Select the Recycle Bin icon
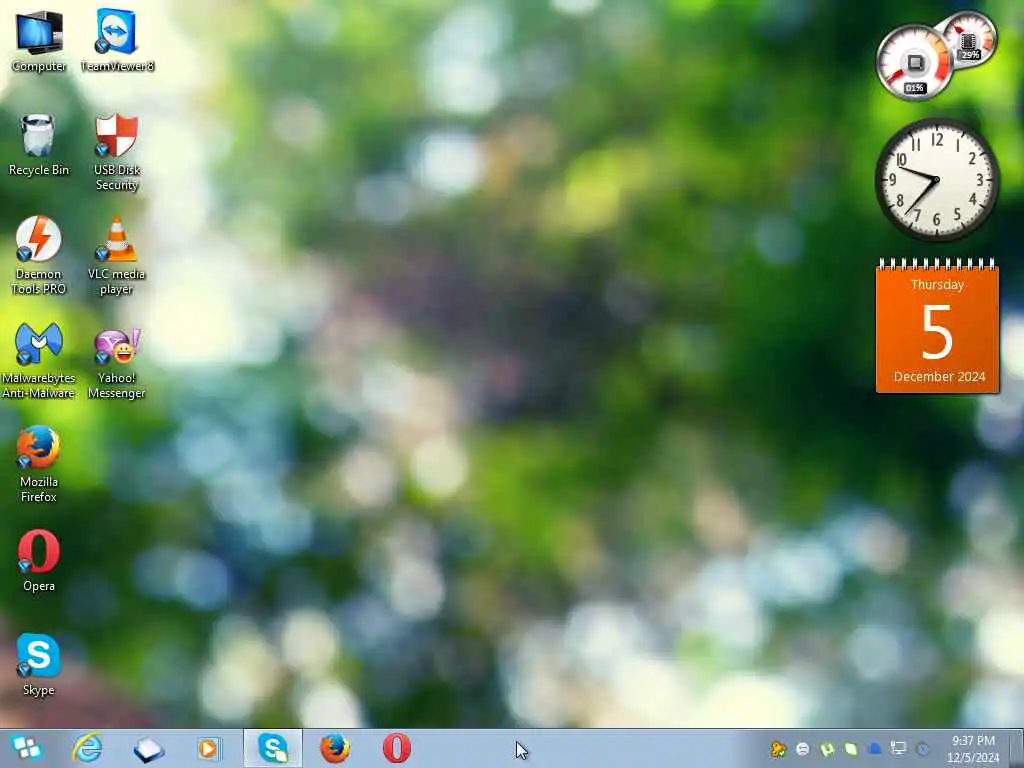Image resolution: width=1024 pixels, height=768 pixels. coord(39,145)
